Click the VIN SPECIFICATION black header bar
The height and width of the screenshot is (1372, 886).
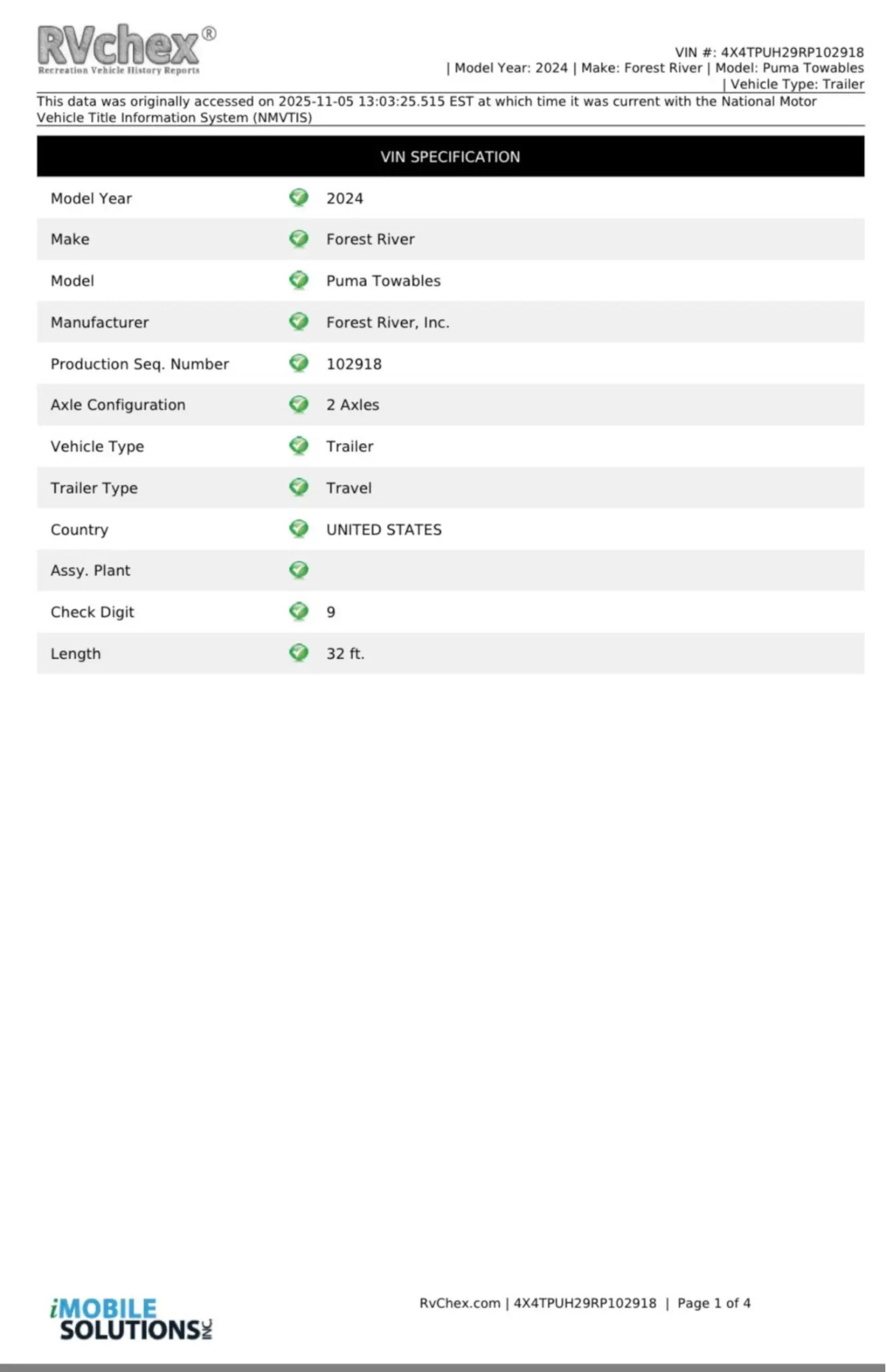click(450, 157)
